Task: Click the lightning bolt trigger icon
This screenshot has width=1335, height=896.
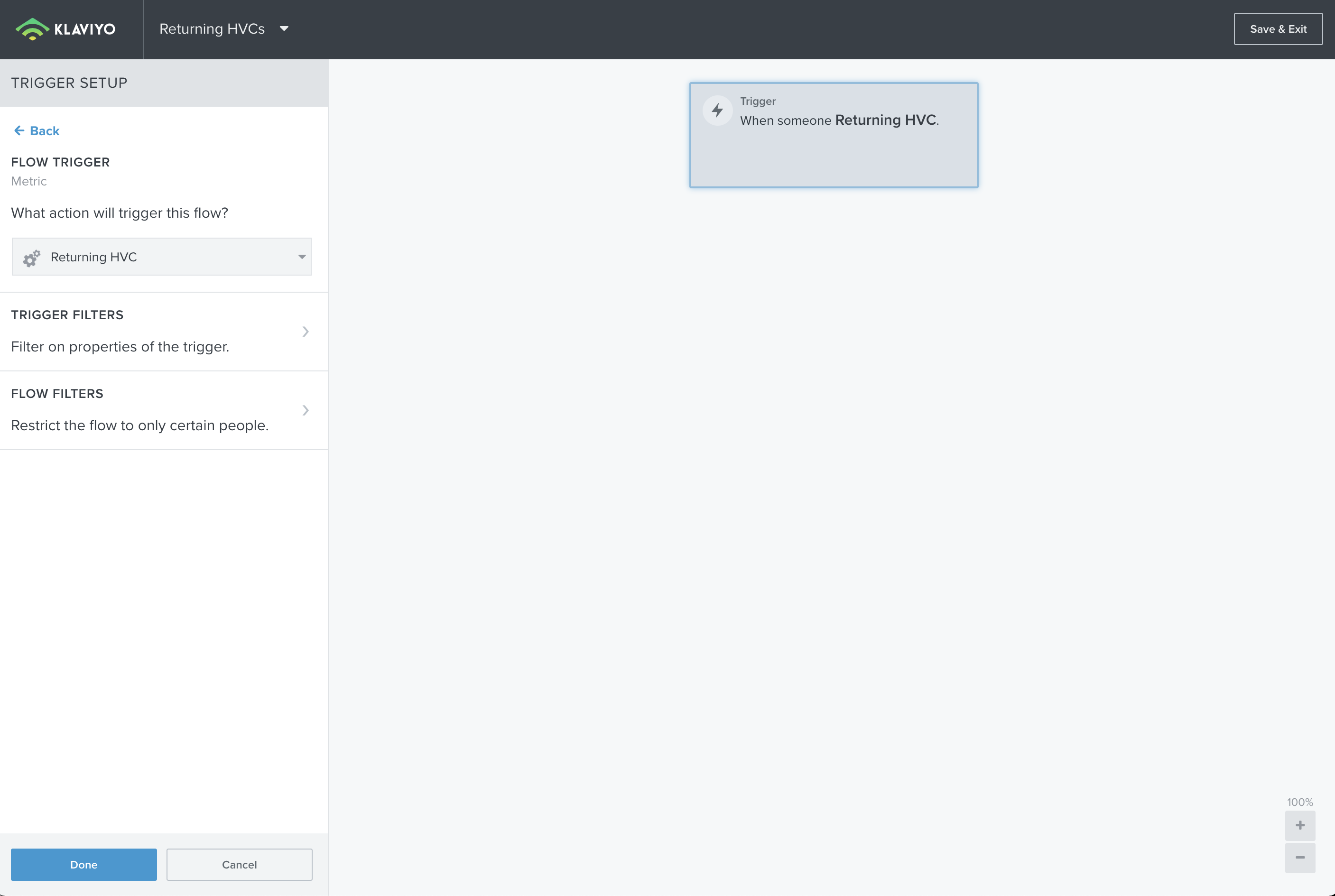Action: 717,111
